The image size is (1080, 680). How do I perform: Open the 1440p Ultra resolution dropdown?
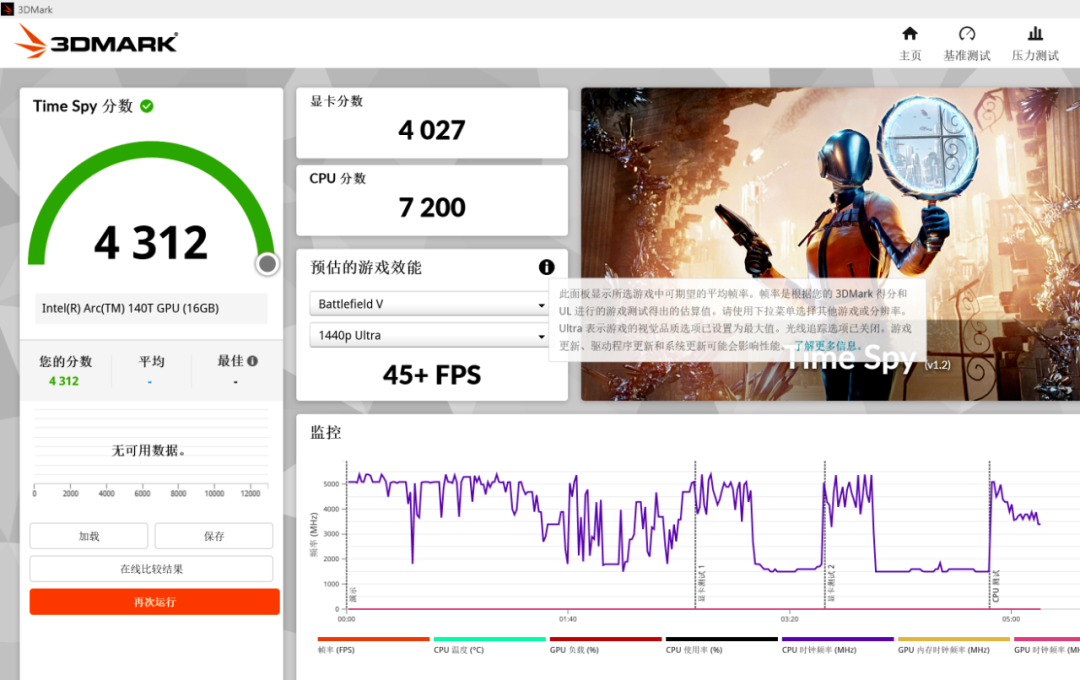pos(428,336)
